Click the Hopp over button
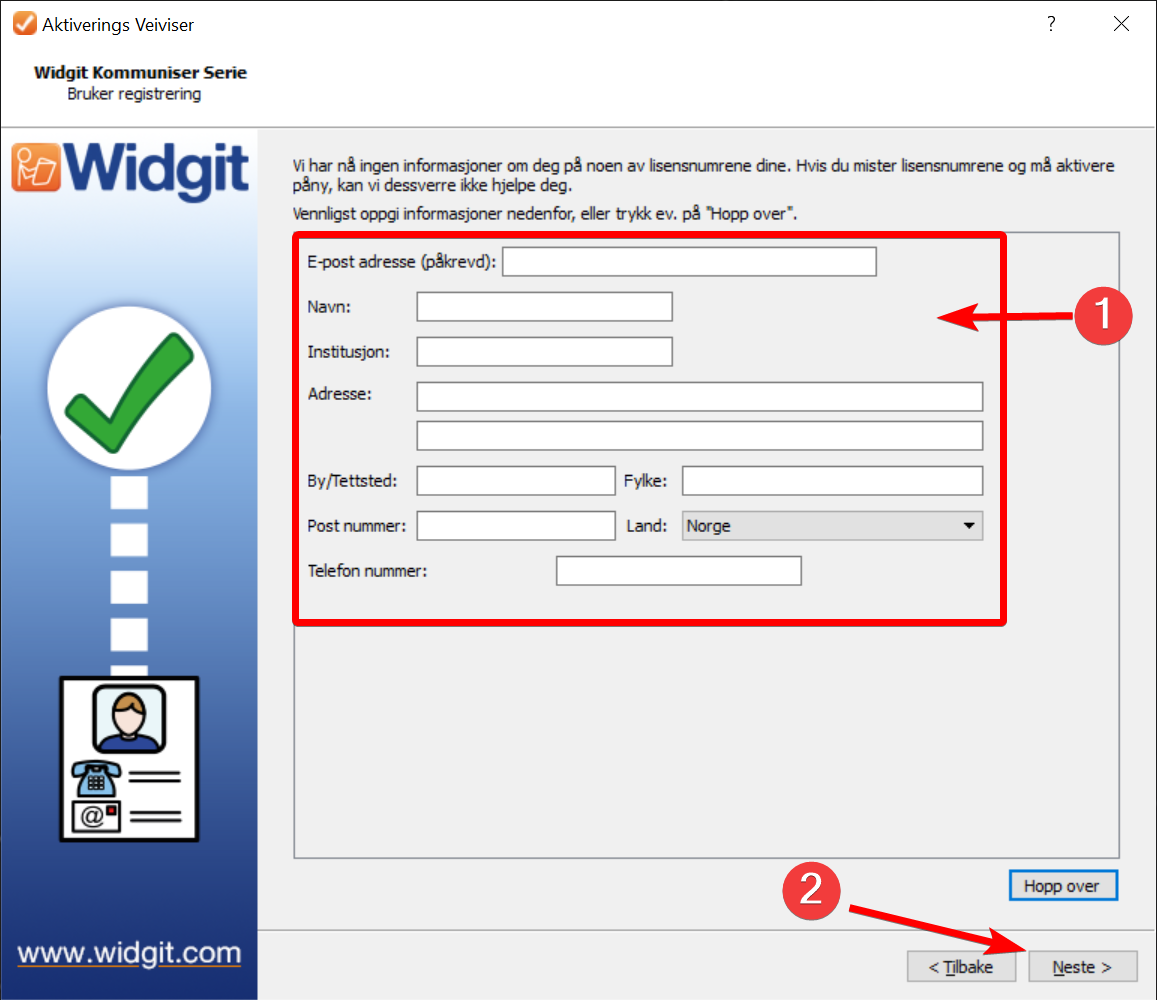The width and height of the screenshot is (1157, 1000). pyautogui.click(x=1063, y=886)
